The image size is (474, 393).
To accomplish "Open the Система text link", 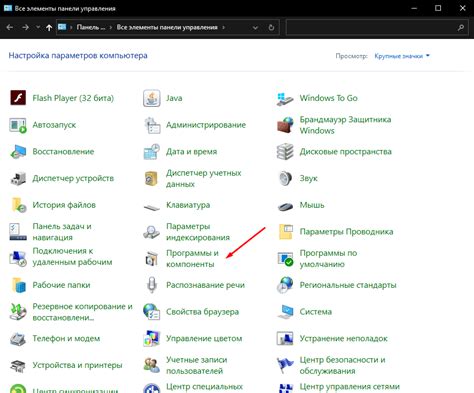I will click(x=316, y=312).
